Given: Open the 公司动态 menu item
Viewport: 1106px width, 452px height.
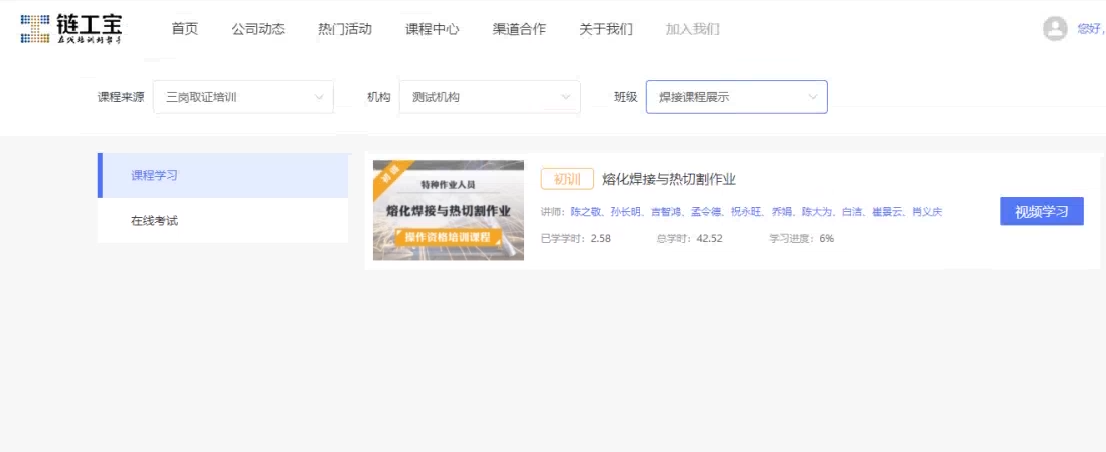Looking at the screenshot, I should tap(258, 29).
